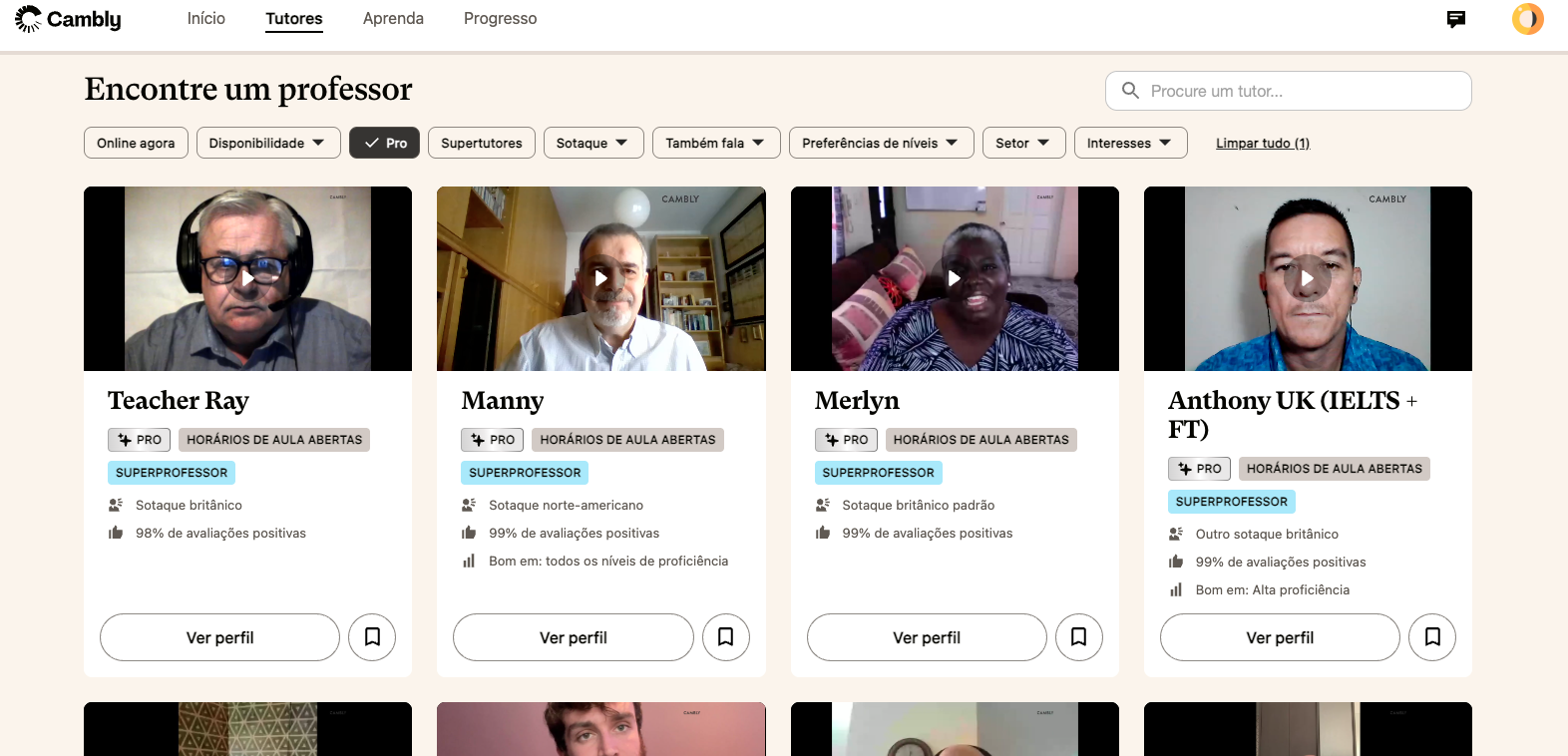Click into the Procure um tutor search field
Viewport: 1568px width, 756px height.
1289,91
